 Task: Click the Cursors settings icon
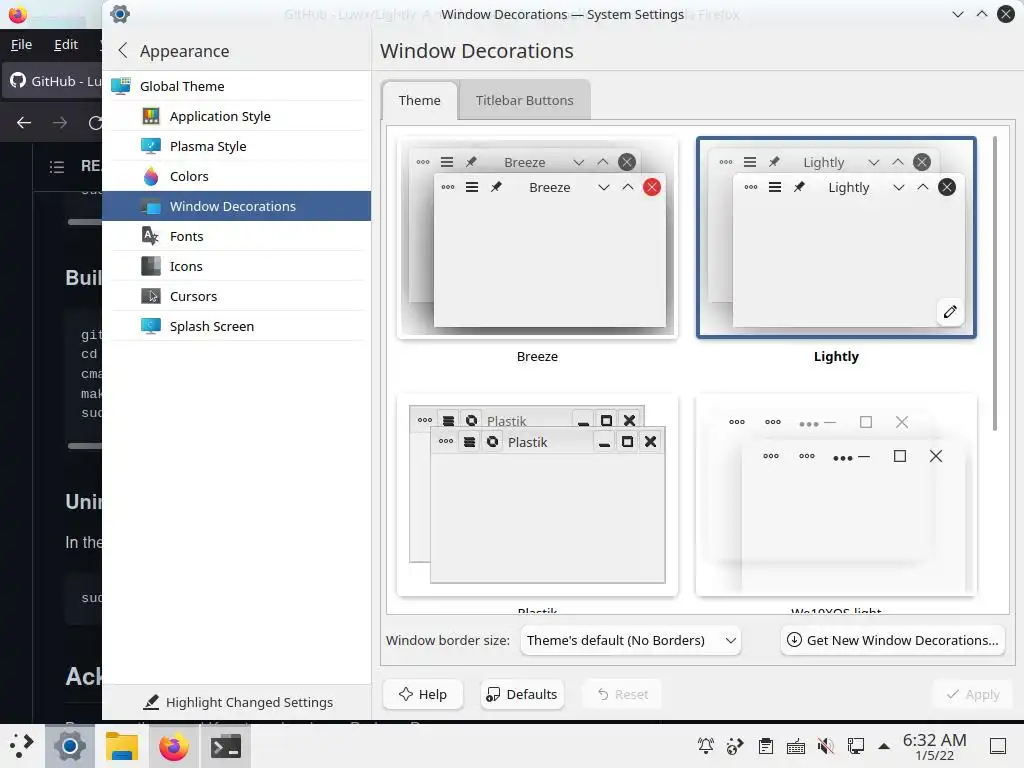tap(151, 296)
